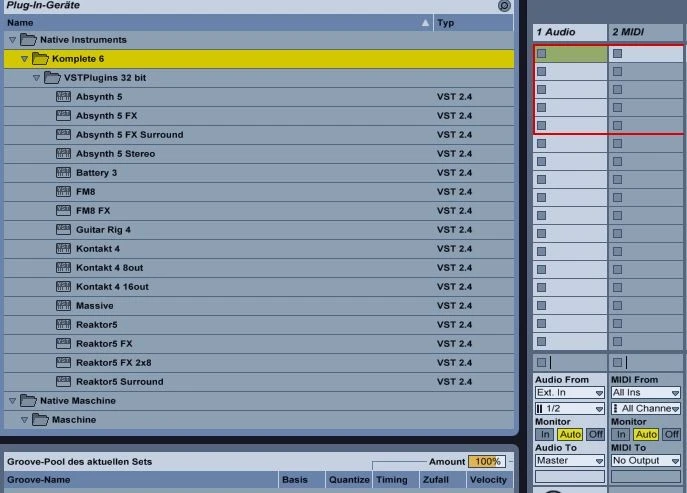The width and height of the screenshot is (687, 493).
Task: Click the Massive plug-in device icon
Action: coord(64,306)
